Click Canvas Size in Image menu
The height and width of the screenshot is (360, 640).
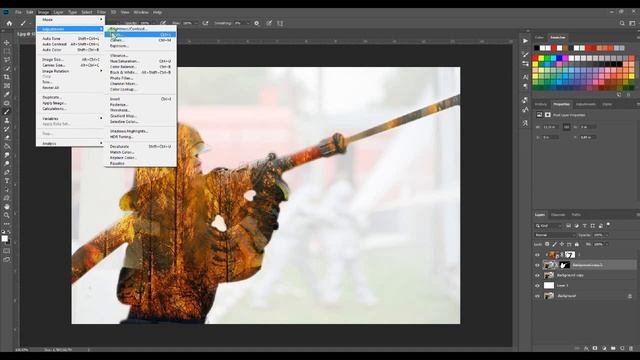[x=70, y=65]
